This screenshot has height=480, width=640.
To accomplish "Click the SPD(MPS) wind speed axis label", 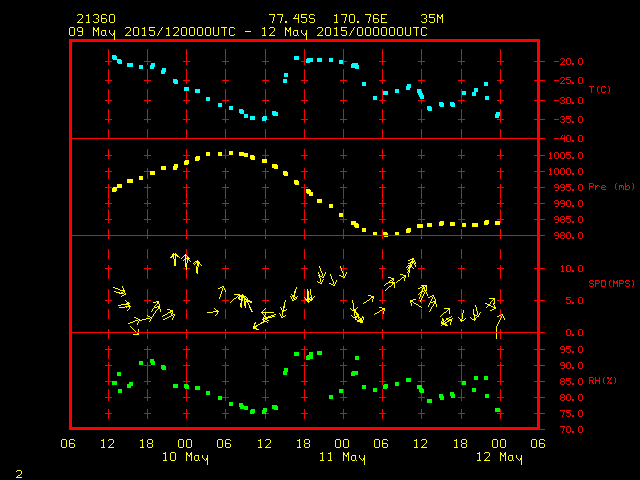I will click(x=612, y=283).
